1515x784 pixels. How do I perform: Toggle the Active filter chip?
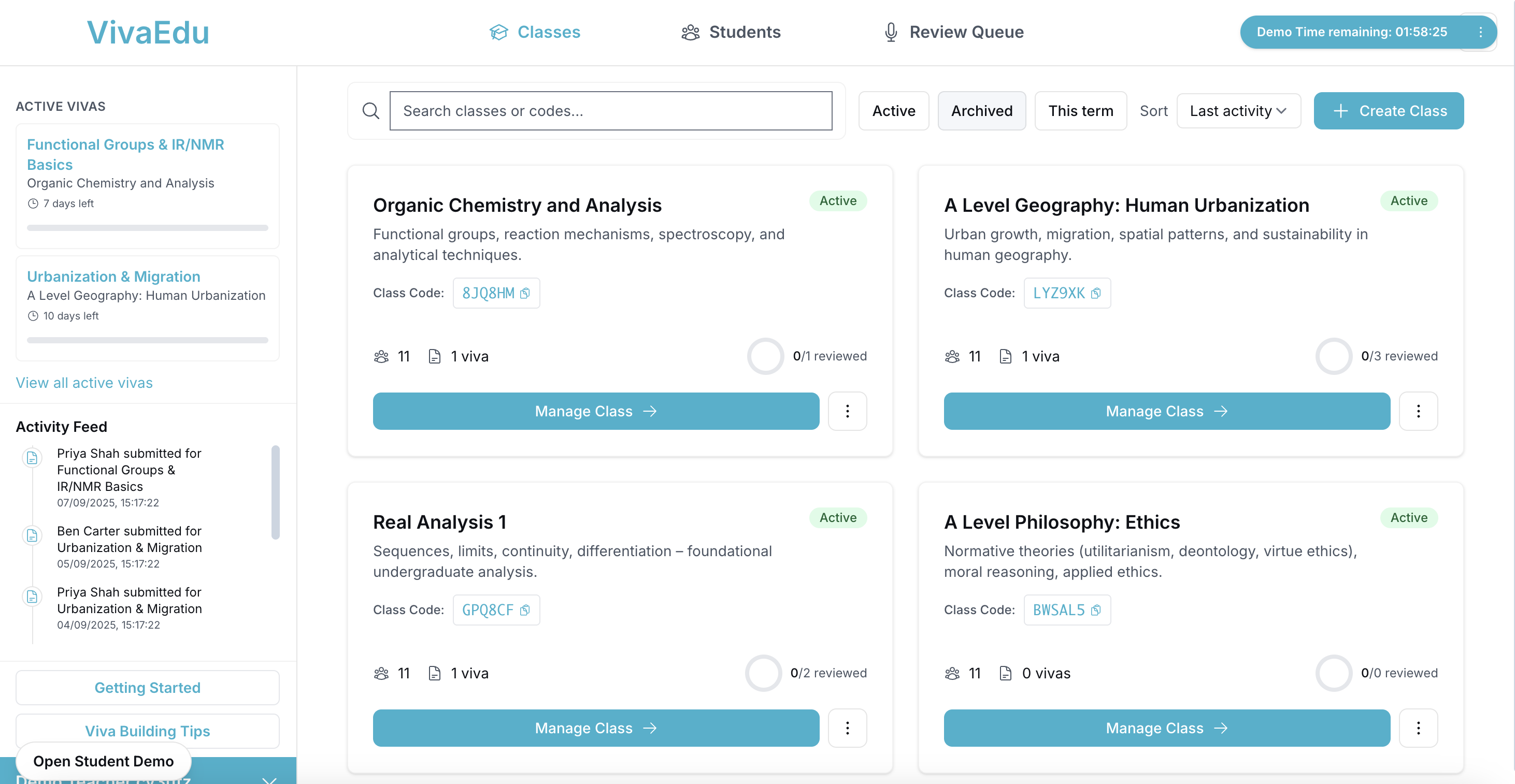coord(893,111)
